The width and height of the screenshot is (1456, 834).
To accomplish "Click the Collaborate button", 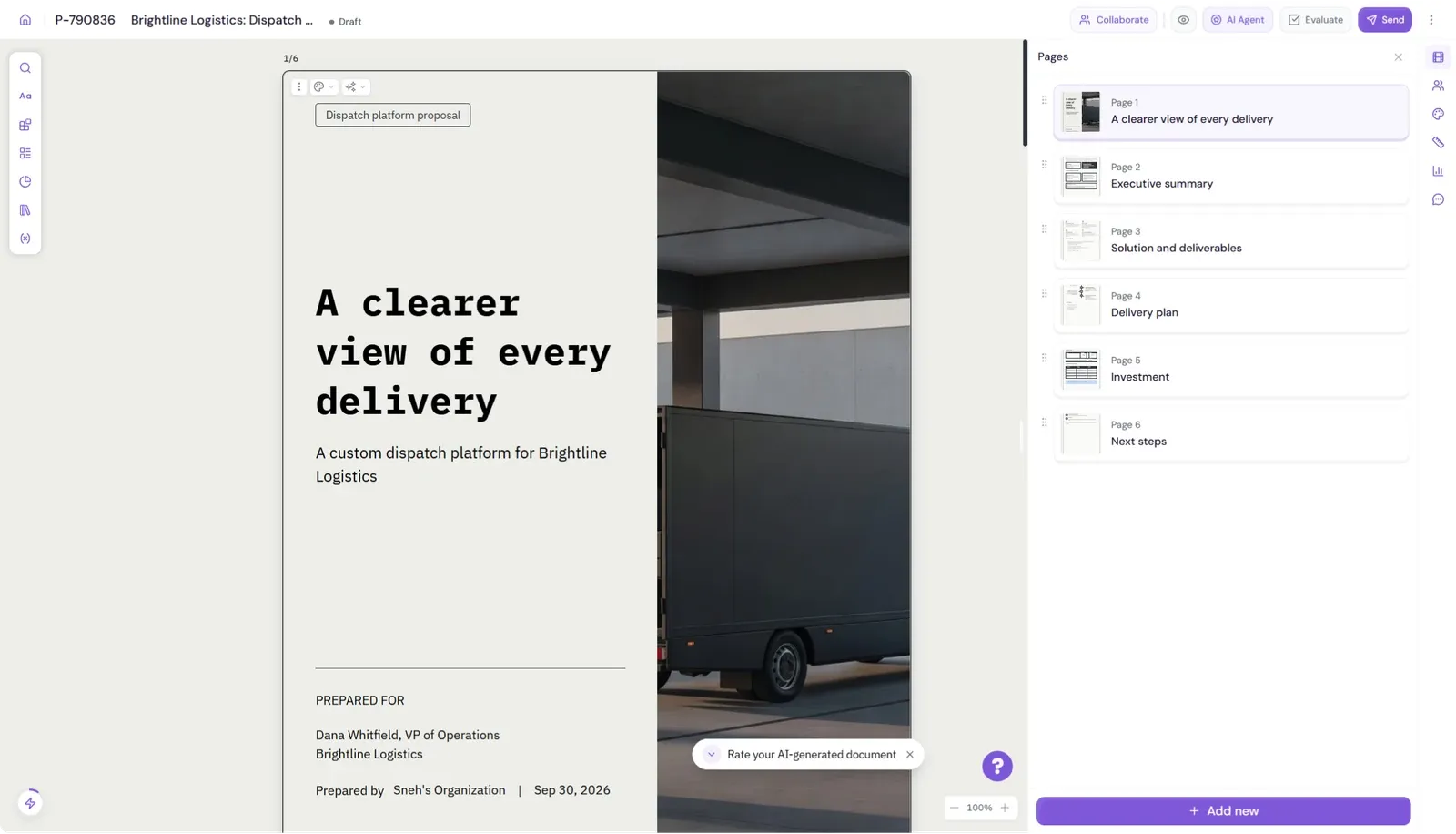I will 1114,20.
